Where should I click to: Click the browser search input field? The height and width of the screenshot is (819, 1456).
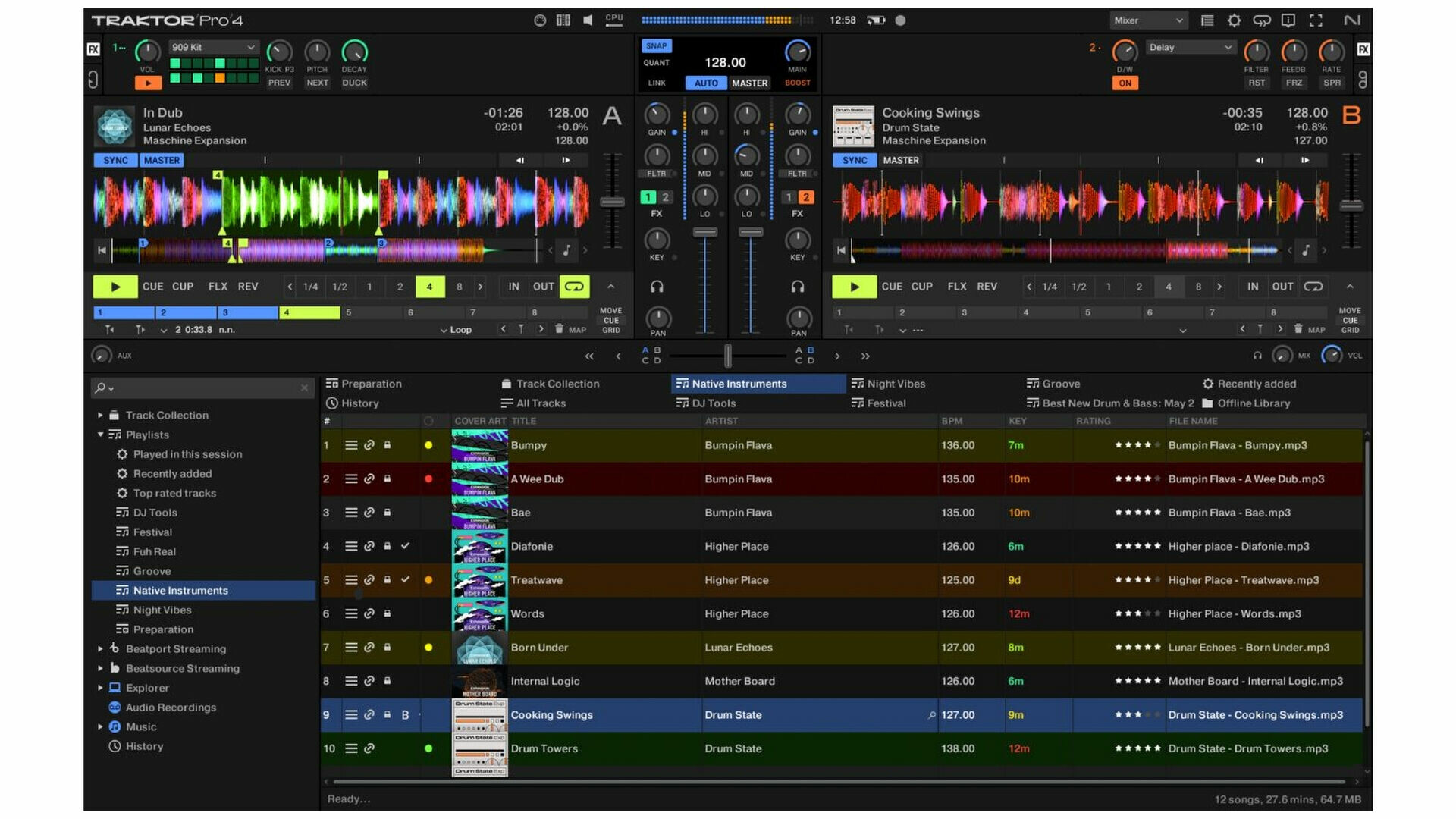pos(202,388)
